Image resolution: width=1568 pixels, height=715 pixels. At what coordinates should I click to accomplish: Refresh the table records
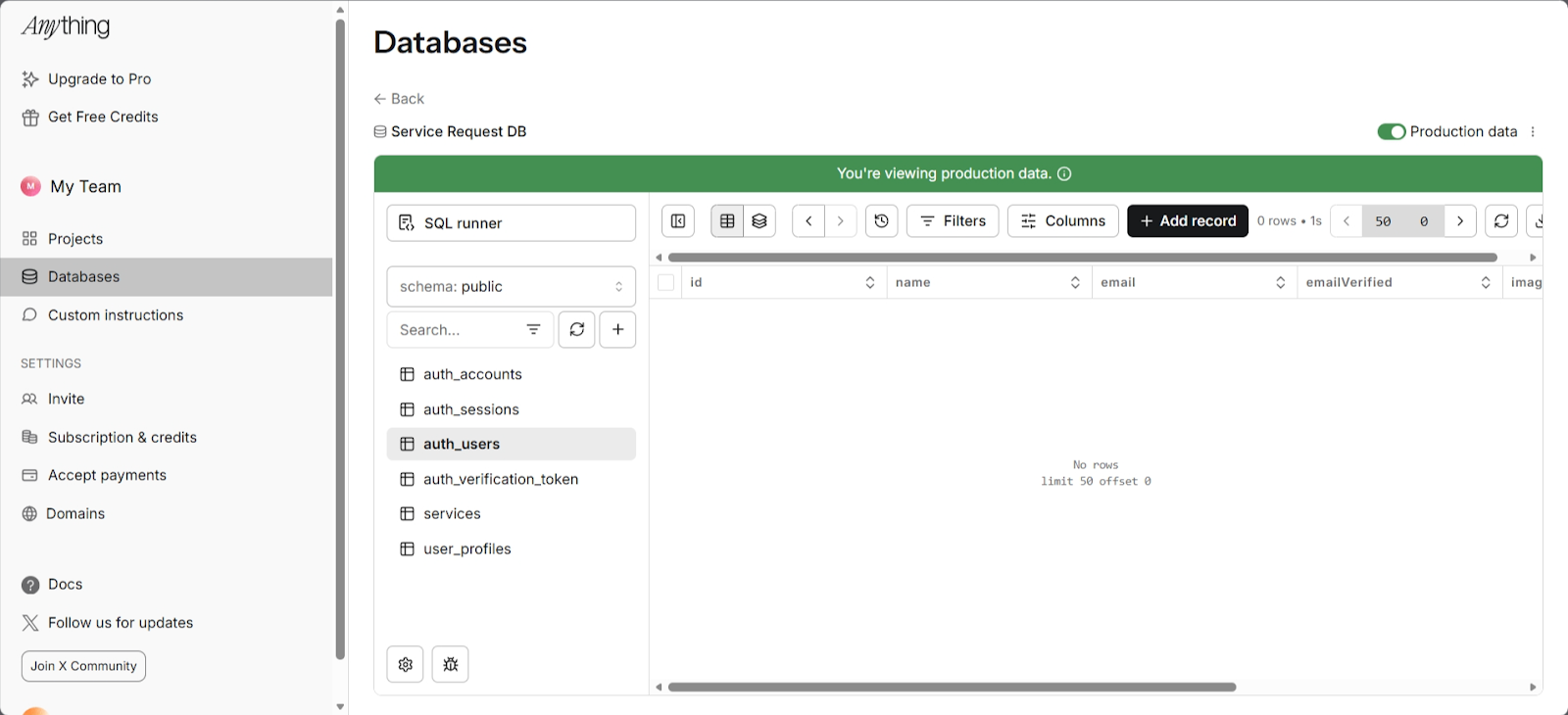(1501, 221)
